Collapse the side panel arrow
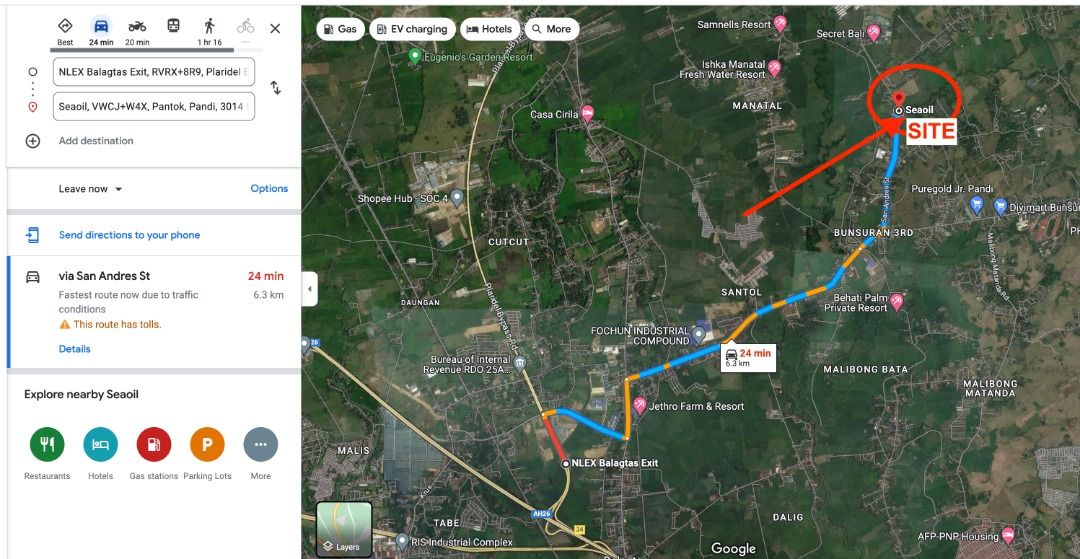1080x559 pixels. tap(309, 289)
